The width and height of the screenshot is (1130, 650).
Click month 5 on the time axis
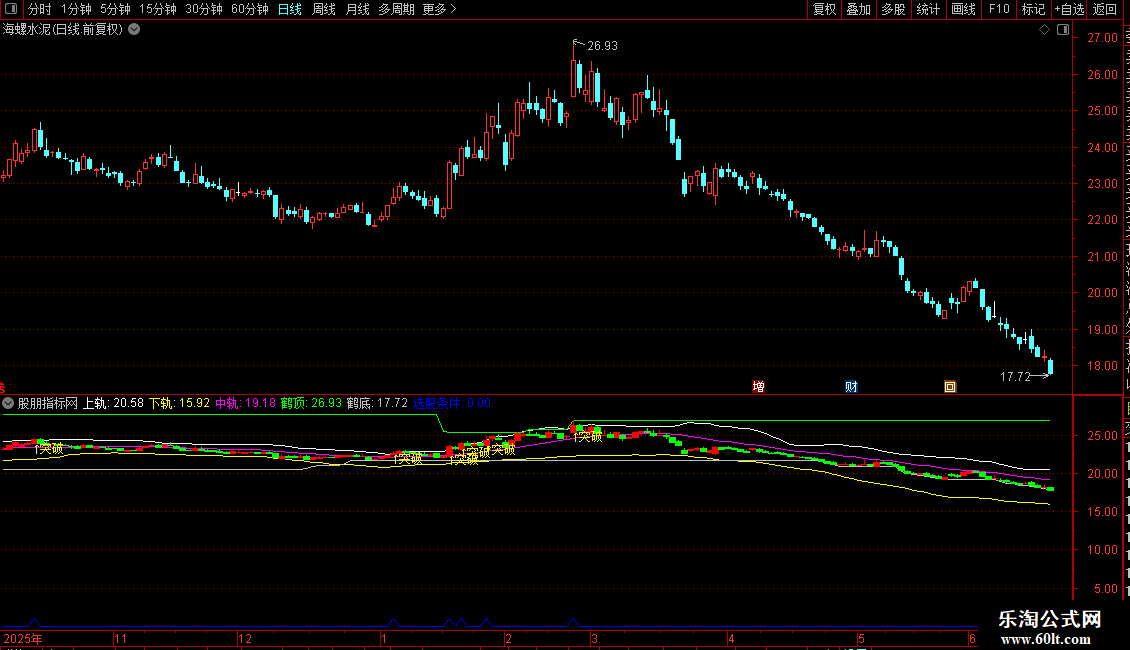(x=861, y=638)
